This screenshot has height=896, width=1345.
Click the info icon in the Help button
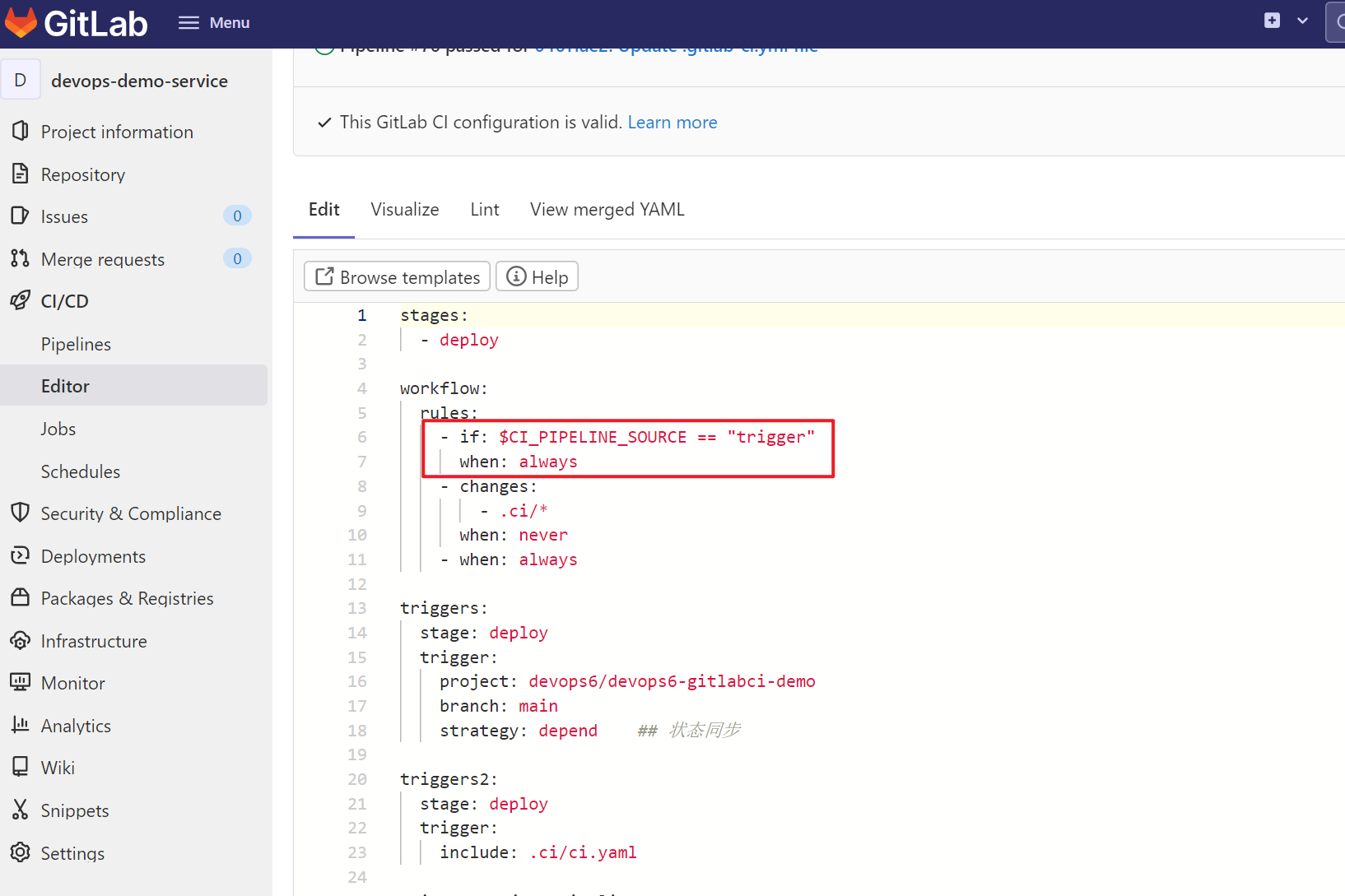click(516, 276)
